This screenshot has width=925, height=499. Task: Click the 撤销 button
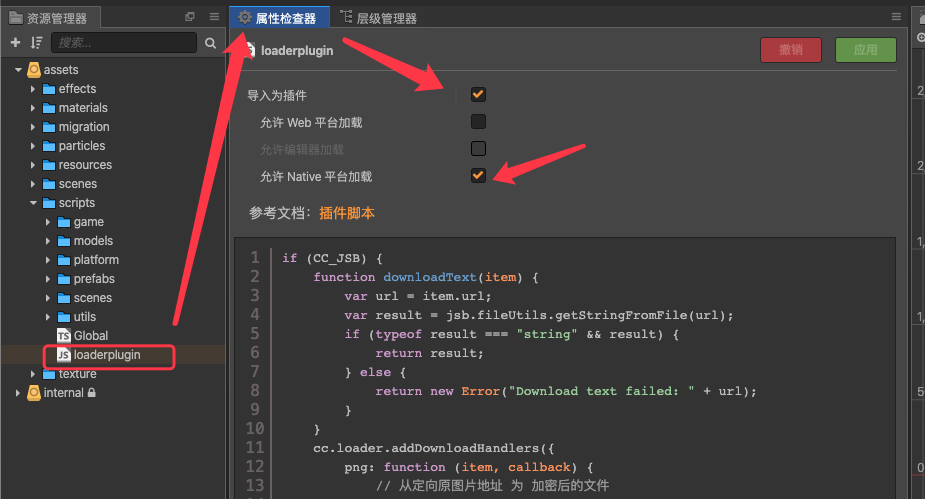pos(790,50)
